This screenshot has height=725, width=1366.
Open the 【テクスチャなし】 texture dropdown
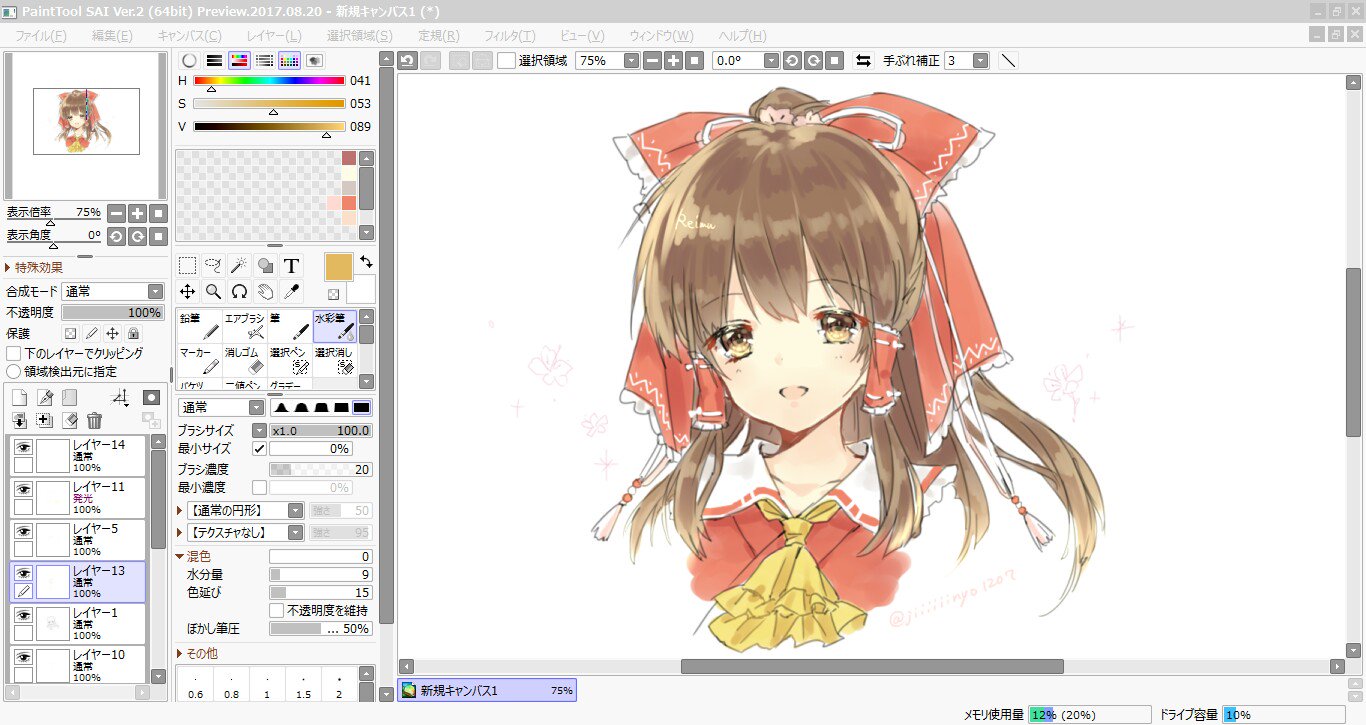click(x=245, y=533)
